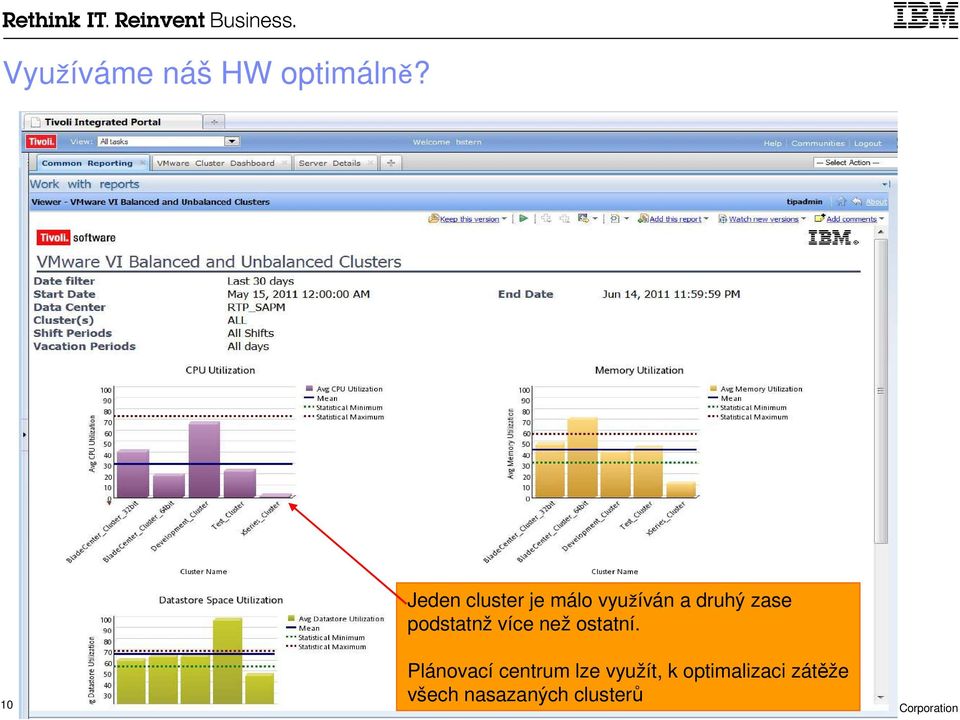Click the Viewer - VMware VI Balanced and Unbalanced Clusters title
This screenshot has width=960, height=720.
pyautogui.click(x=151, y=201)
